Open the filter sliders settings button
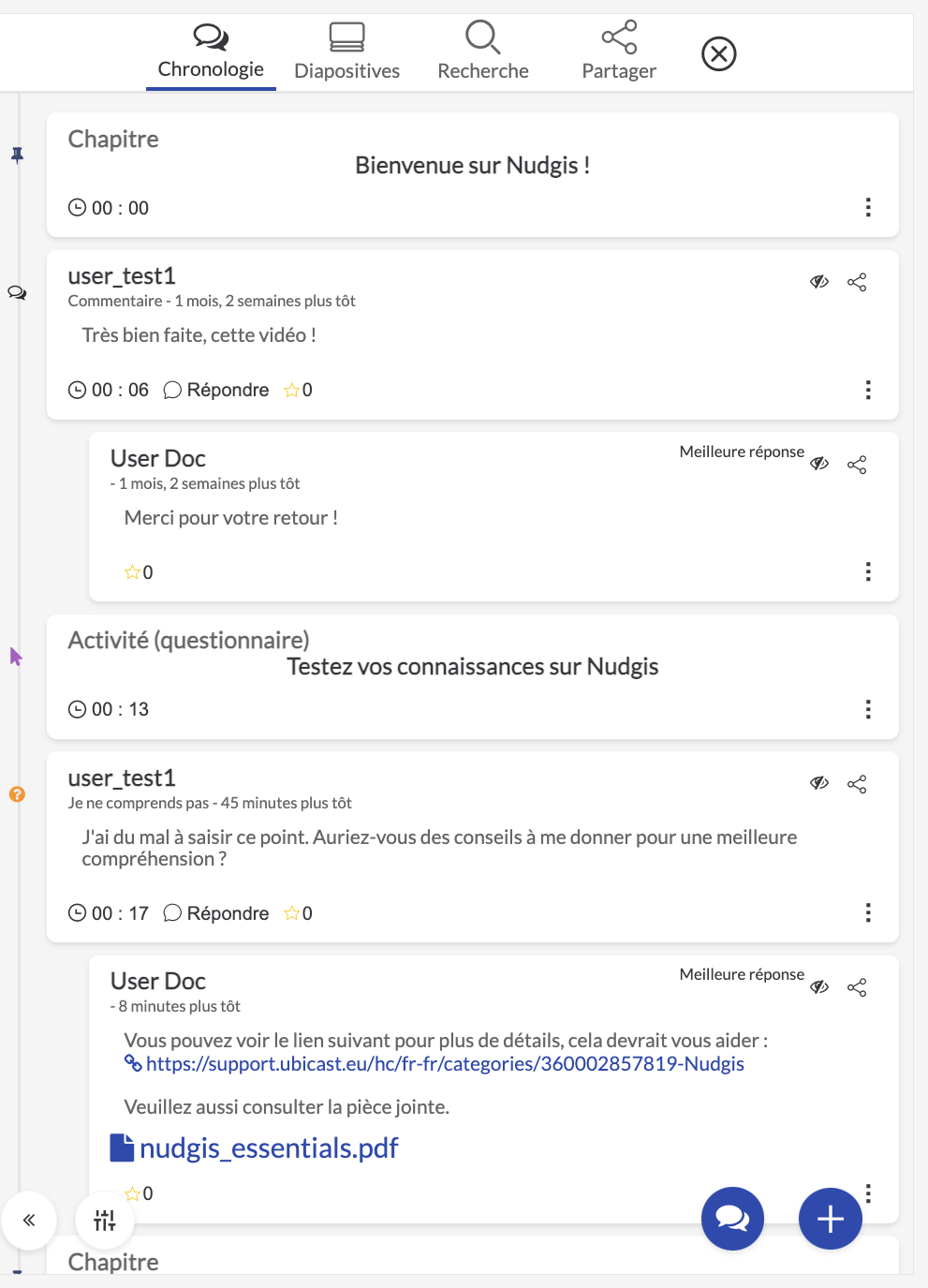The width and height of the screenshot is (928, 1288). [x=105, y=1220]
